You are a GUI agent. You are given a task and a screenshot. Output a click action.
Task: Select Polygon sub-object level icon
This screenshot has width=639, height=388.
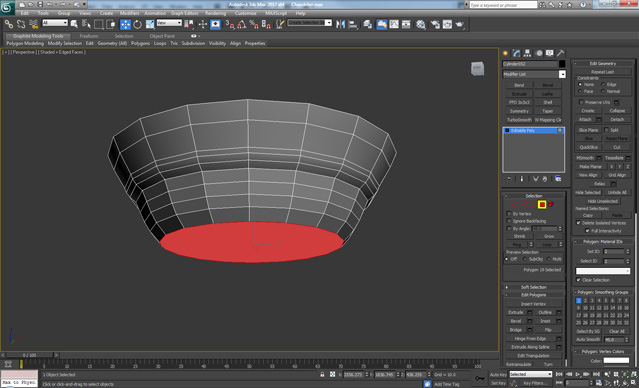pos(542,205)
